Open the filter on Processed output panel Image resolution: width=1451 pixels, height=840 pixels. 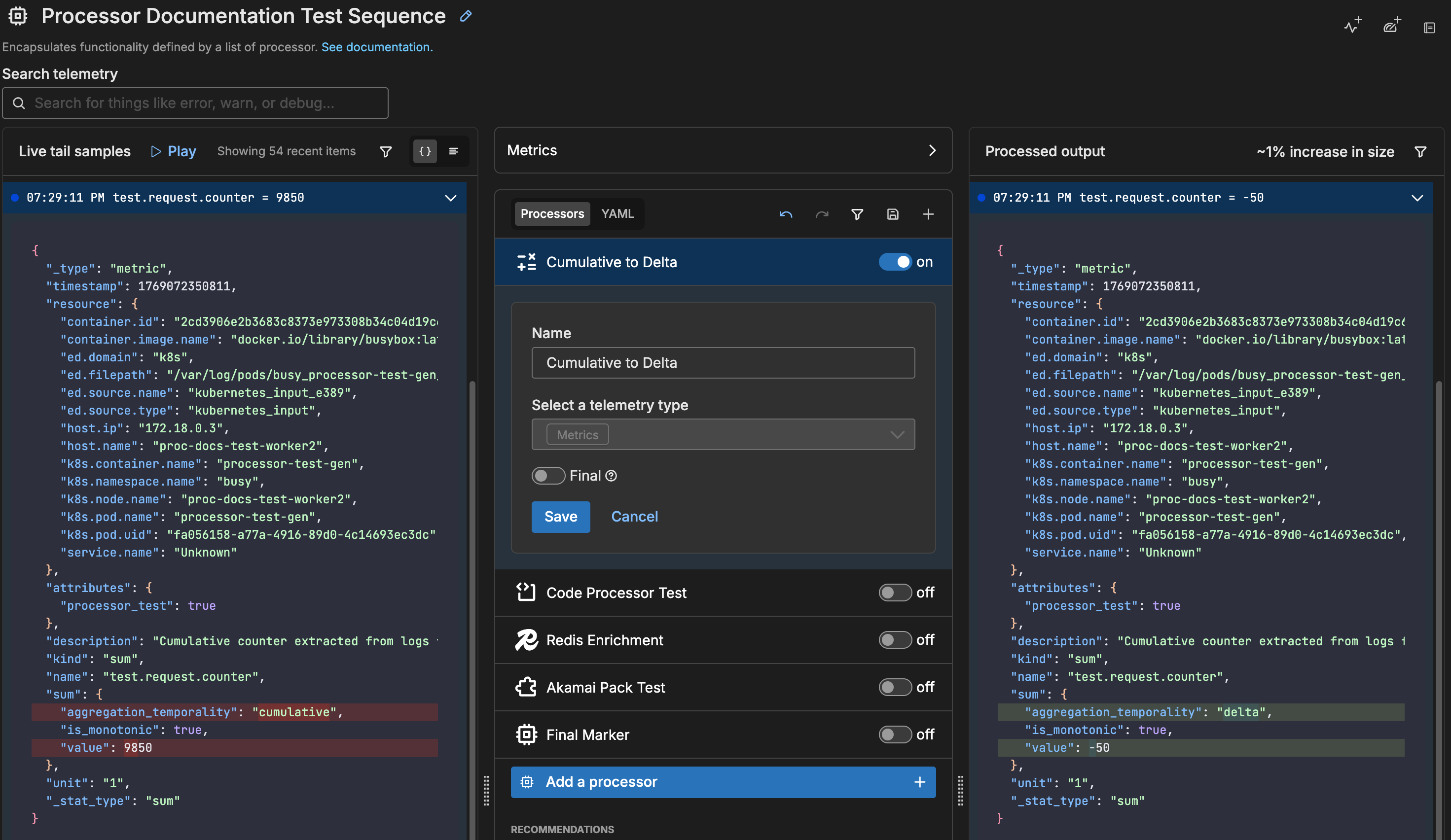pyautogui.click(x=1420, y=151)
